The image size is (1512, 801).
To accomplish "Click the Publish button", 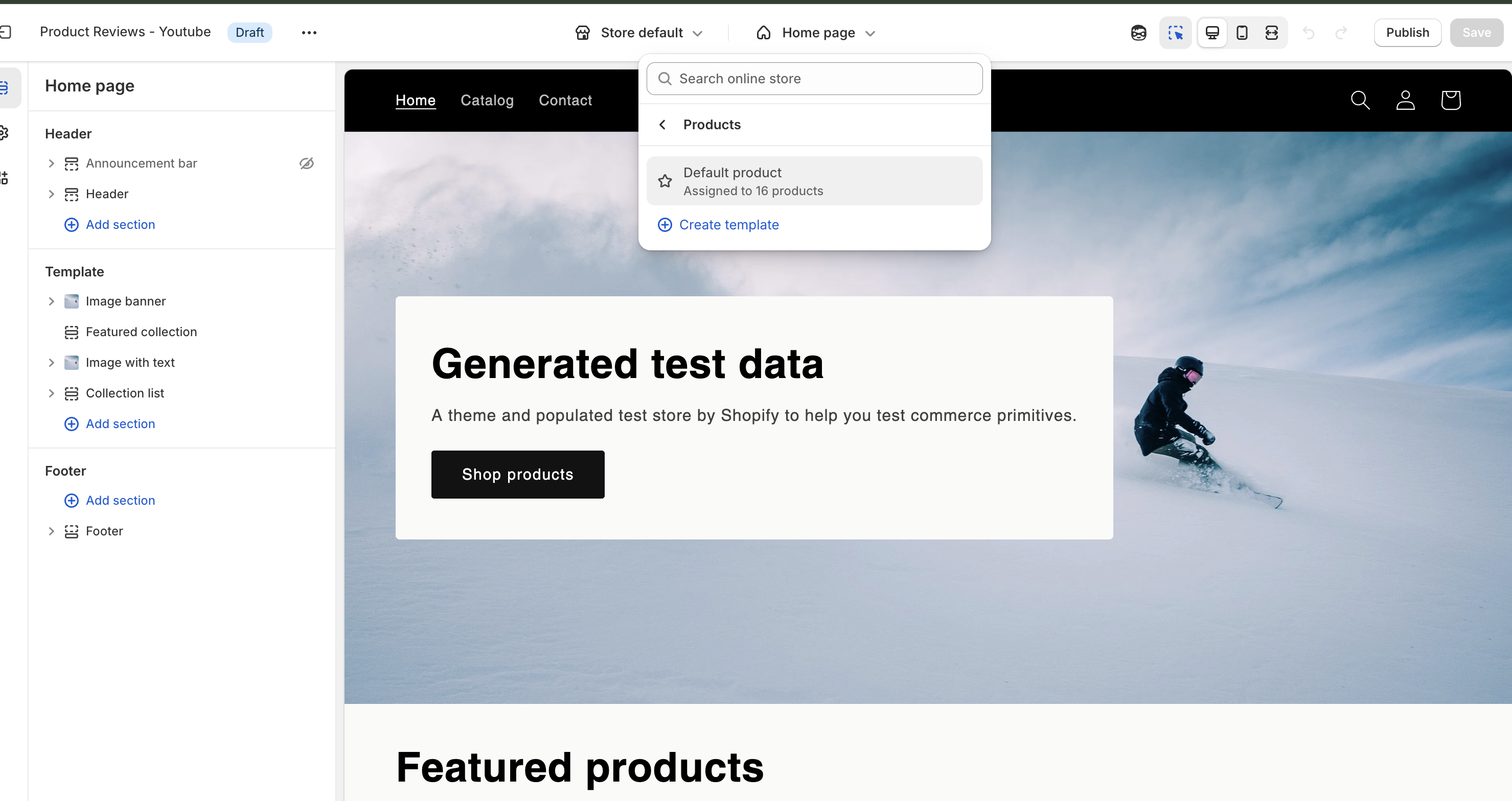I will (1407, 33).
